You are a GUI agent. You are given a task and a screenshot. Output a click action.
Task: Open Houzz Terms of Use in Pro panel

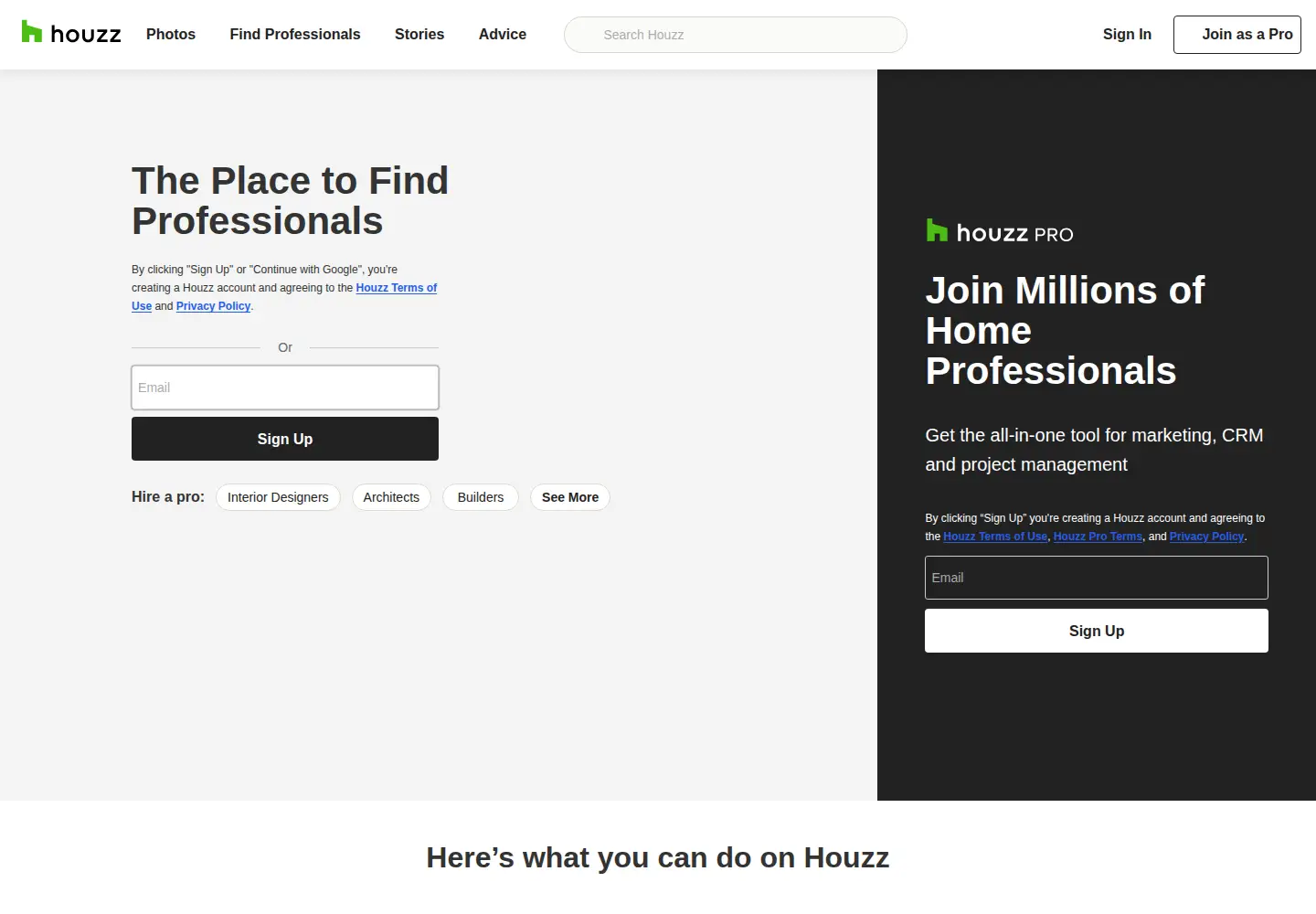pyautogui.click(x=995, y=537)
